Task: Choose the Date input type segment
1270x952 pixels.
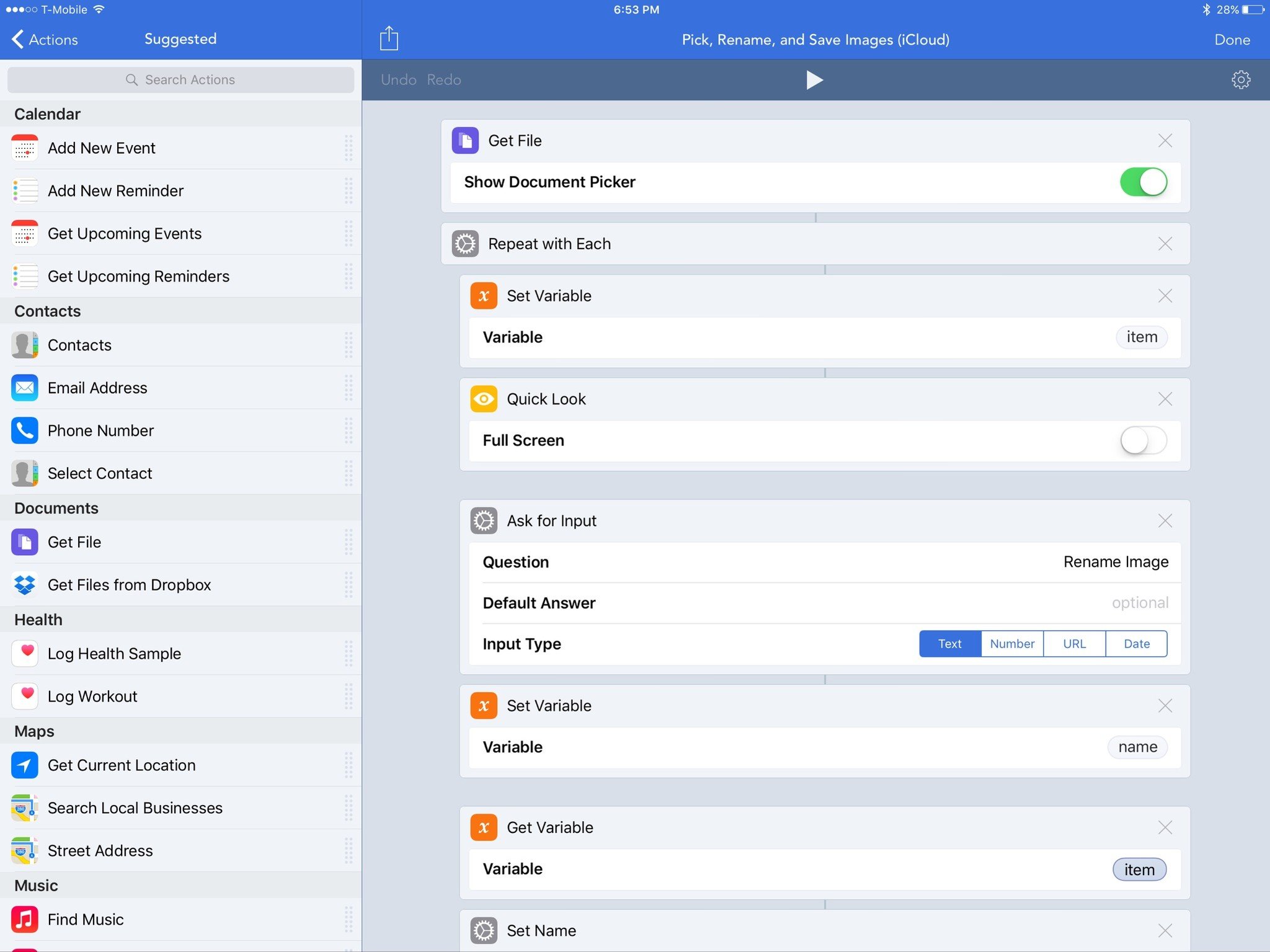Action: click(x=1136, y=644)
